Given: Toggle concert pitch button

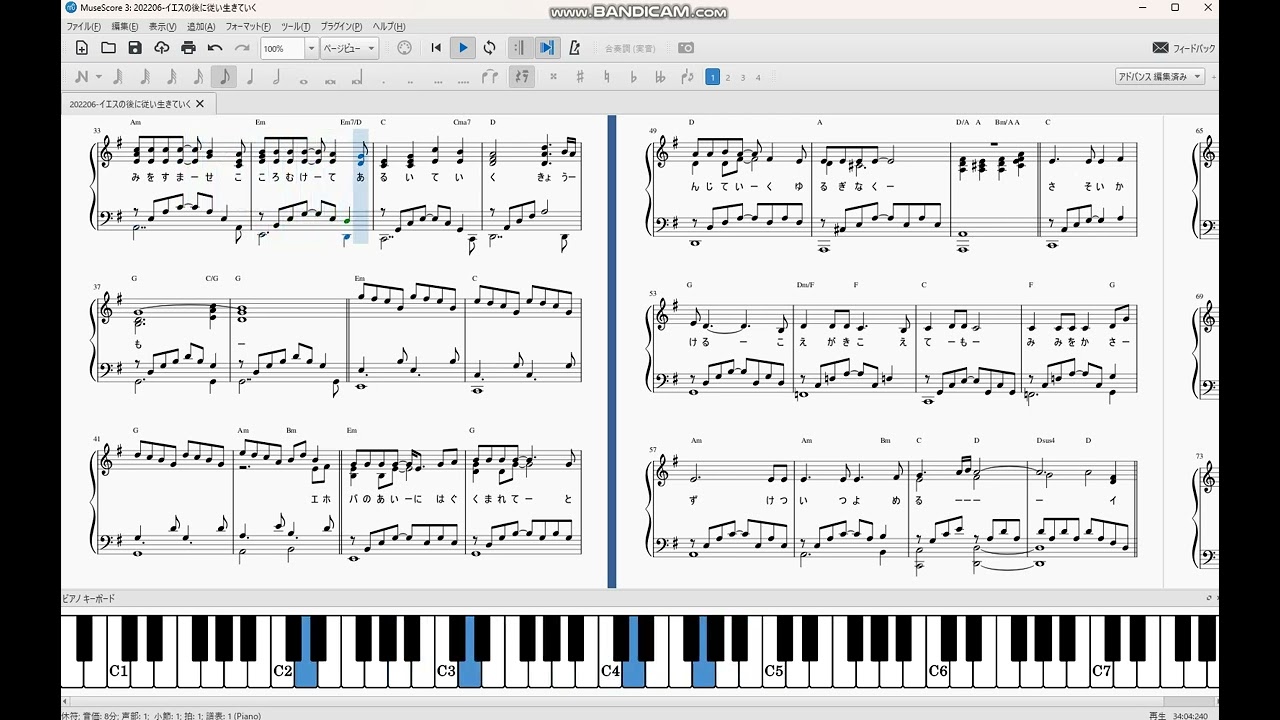Looking at the screenshot, I should [x=631, y=48].
